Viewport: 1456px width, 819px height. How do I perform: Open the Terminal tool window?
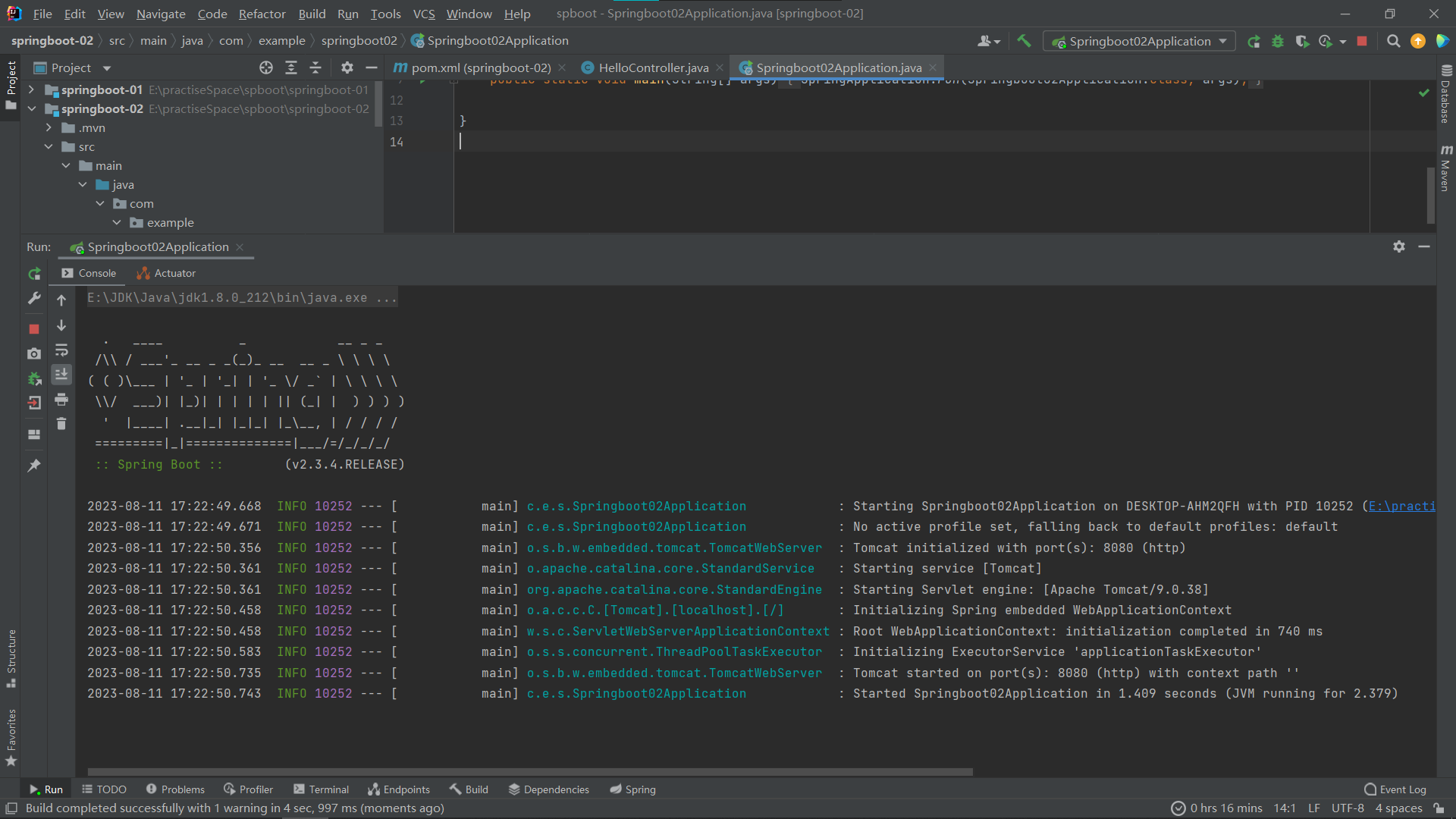pyautogui.click(x=321, y=789)
